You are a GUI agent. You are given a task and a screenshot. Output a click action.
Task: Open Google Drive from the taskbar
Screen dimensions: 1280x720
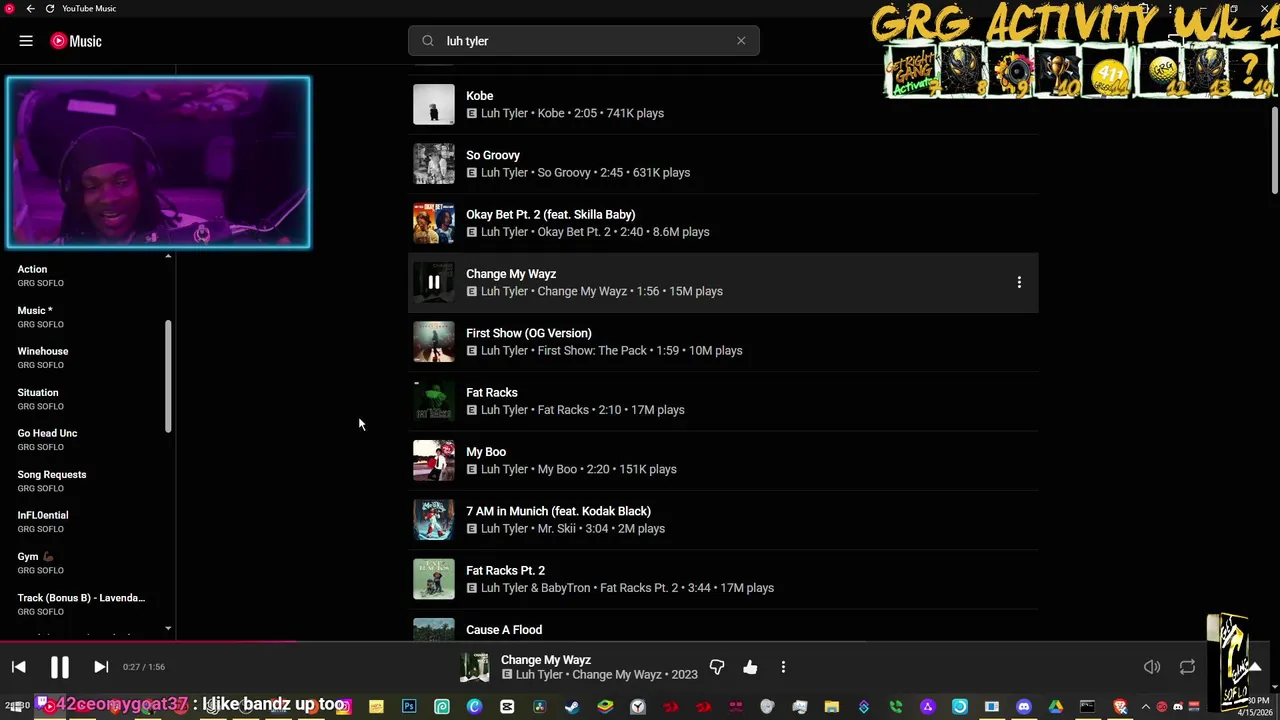click(x=1056, y=707)
